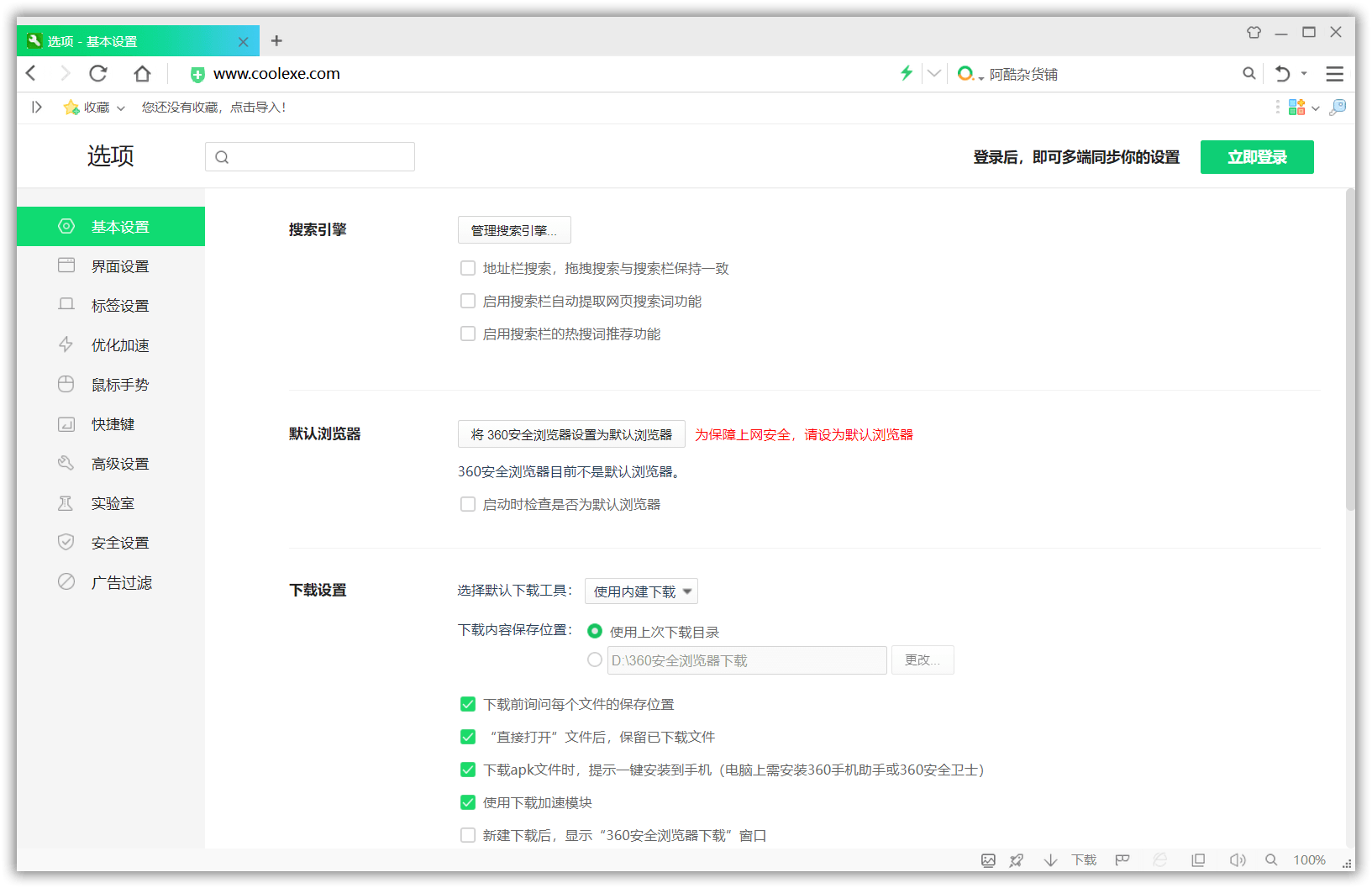Select 使用上次下载目录 radio button
1372x888 pixels.
tap(595, 631)
